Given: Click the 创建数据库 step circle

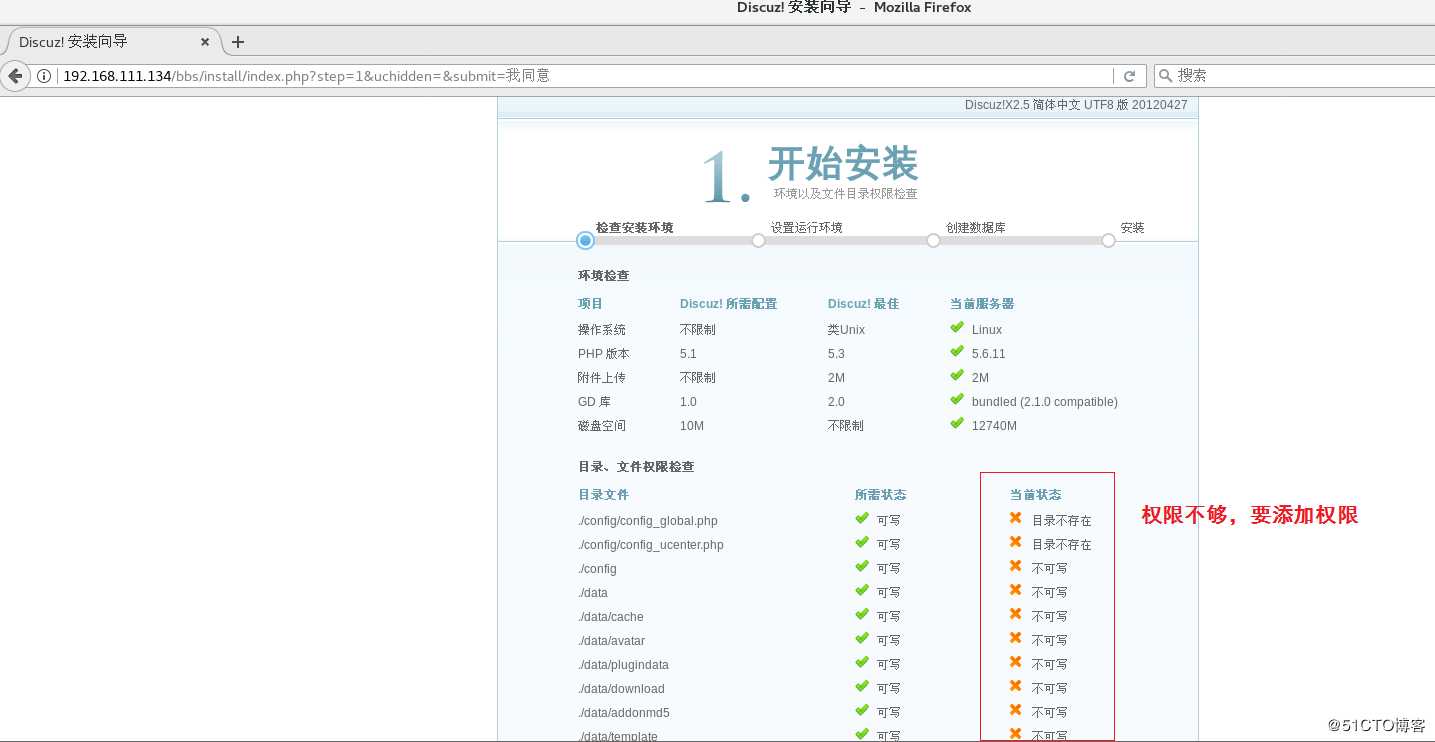Looking at the screenshot, I should click(x=933, y=240).
